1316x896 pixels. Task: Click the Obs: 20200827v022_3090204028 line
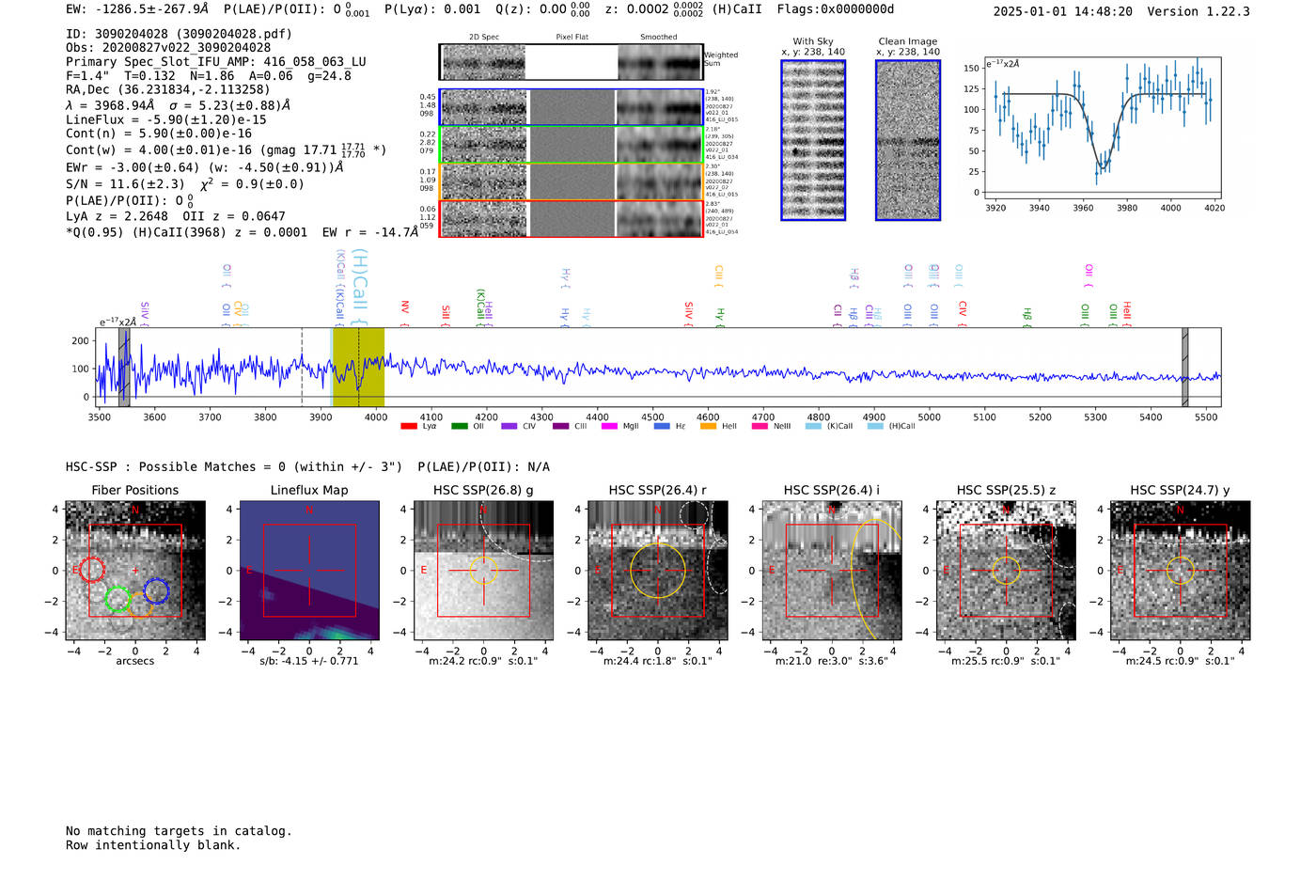coord(168,47)
